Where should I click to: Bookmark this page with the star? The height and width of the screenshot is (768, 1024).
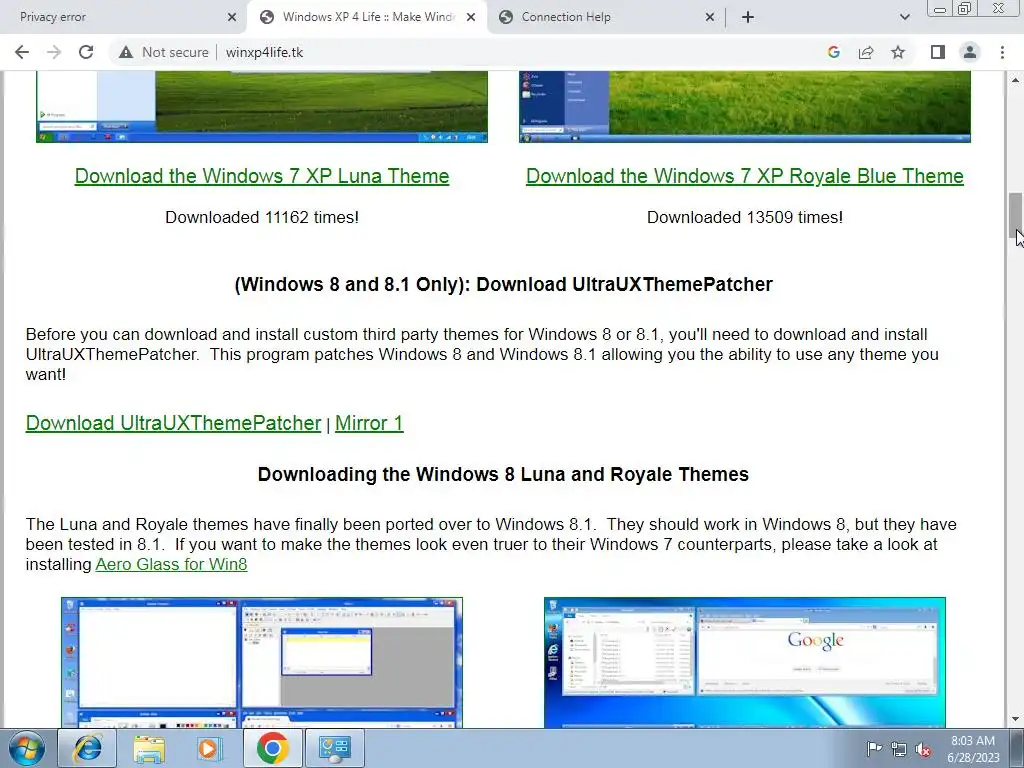tap(898, 52)
